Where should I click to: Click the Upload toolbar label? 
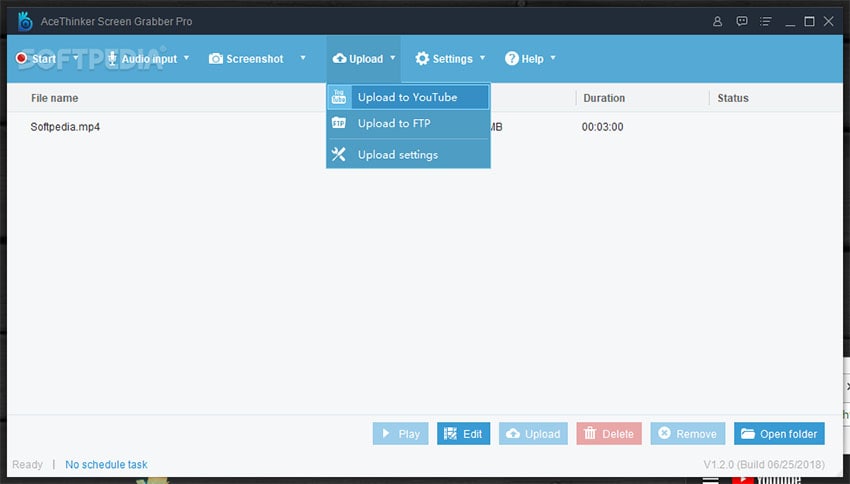tap(366, 59)
